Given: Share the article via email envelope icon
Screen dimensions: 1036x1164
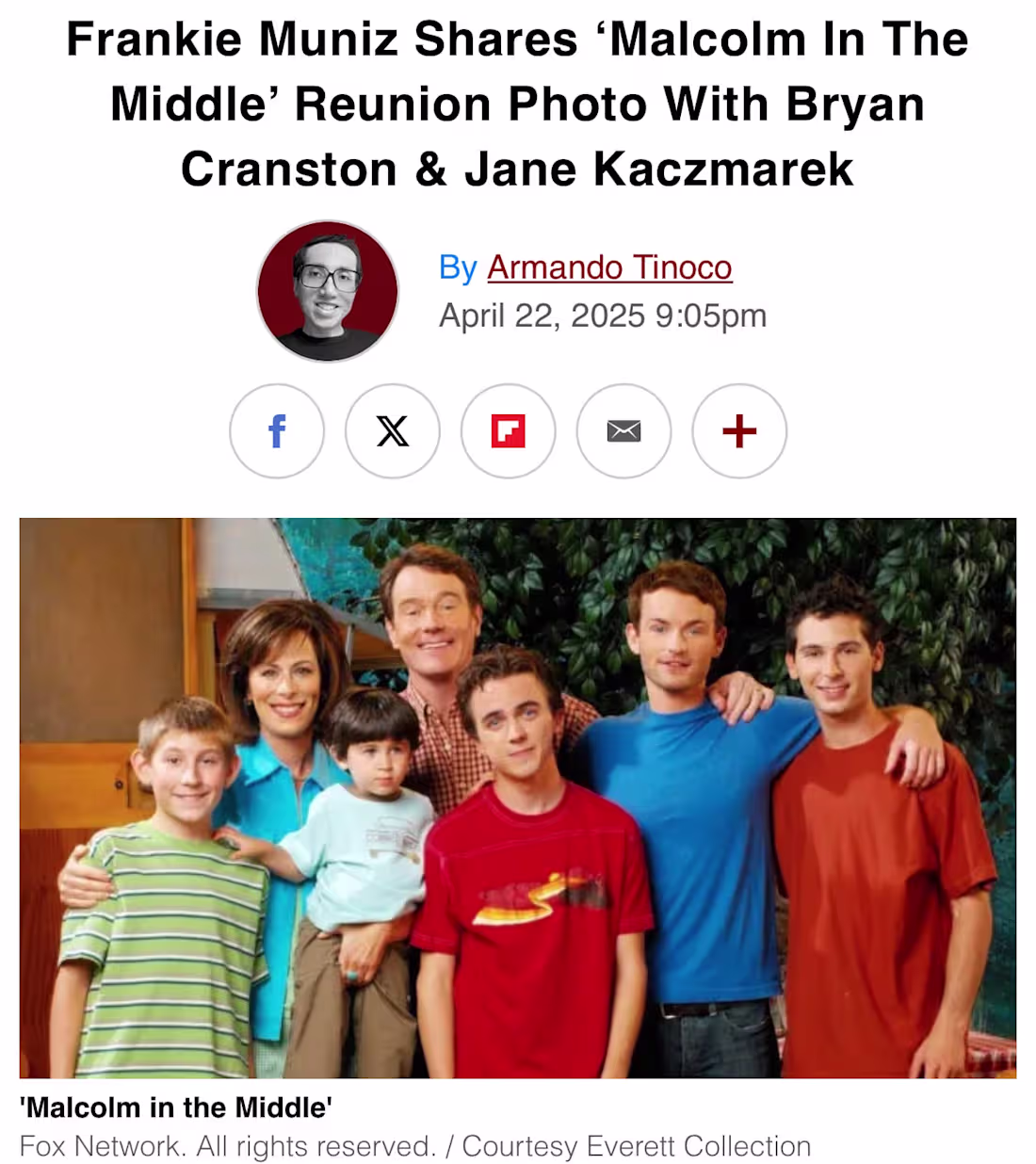Looking at the screenshot, I should pos(624,431).
